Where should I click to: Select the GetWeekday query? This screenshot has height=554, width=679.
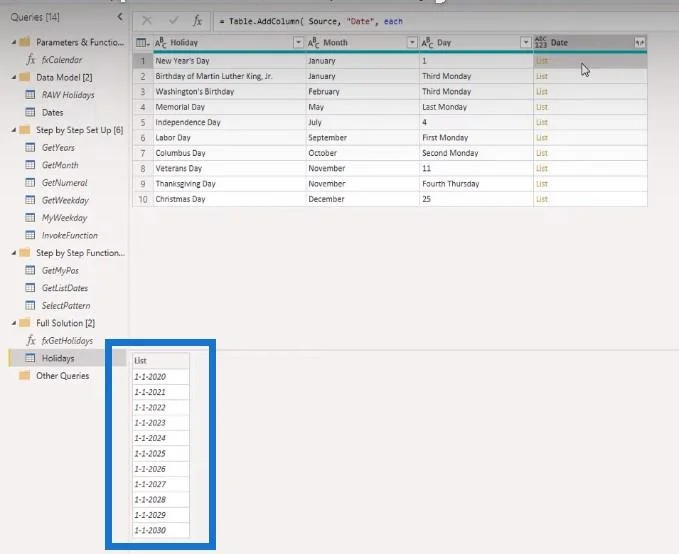click(65, 200)
